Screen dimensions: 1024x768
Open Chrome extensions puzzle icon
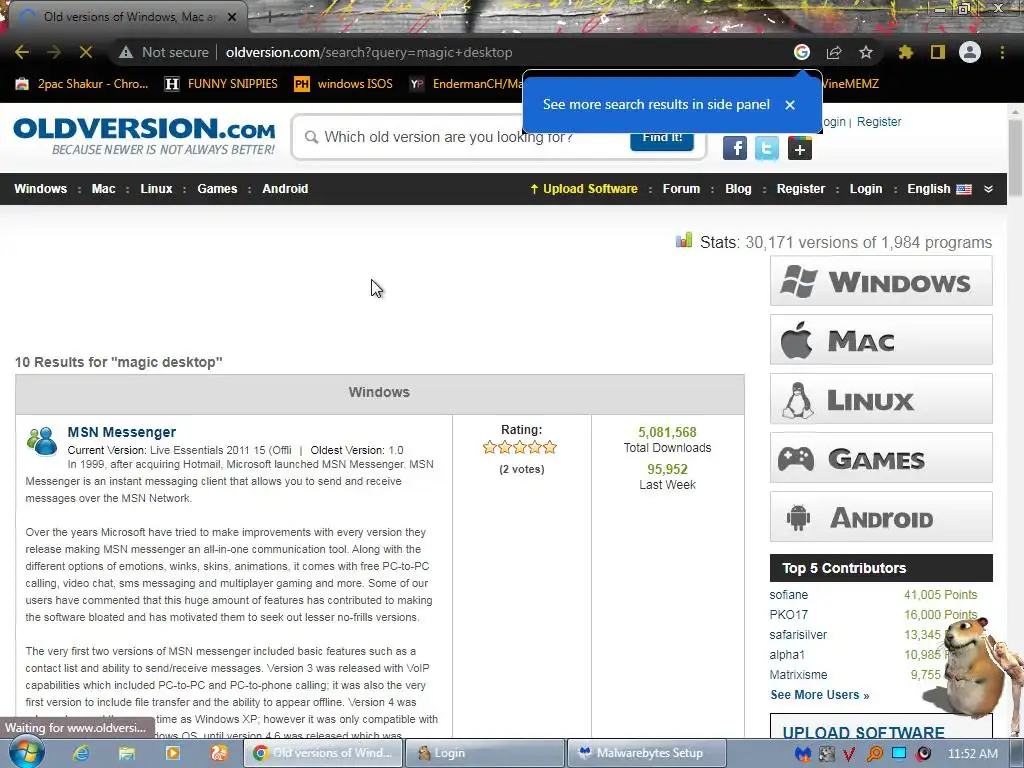point(906,52)
